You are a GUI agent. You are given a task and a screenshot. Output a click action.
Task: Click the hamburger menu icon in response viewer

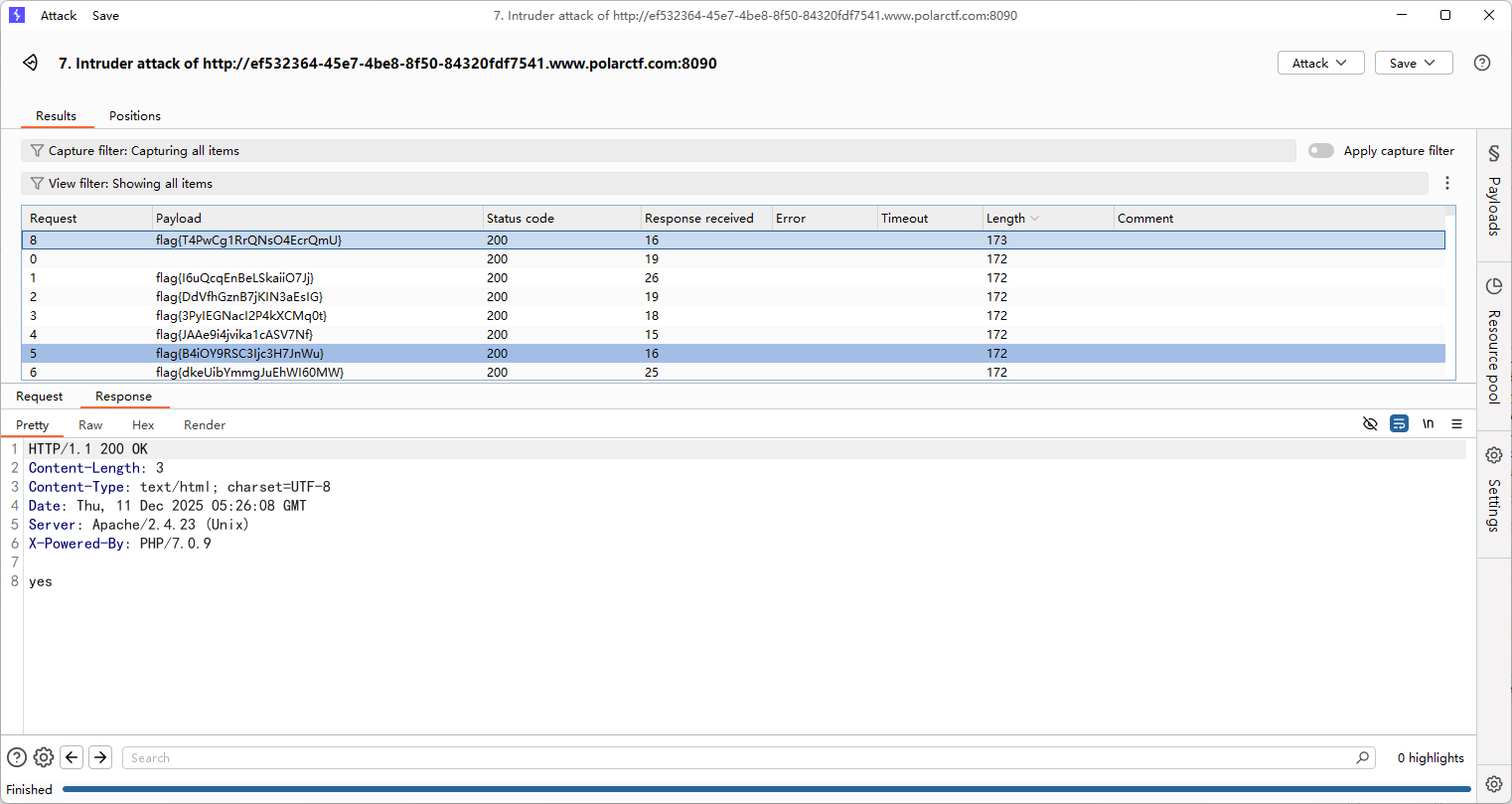[1456, 424]
